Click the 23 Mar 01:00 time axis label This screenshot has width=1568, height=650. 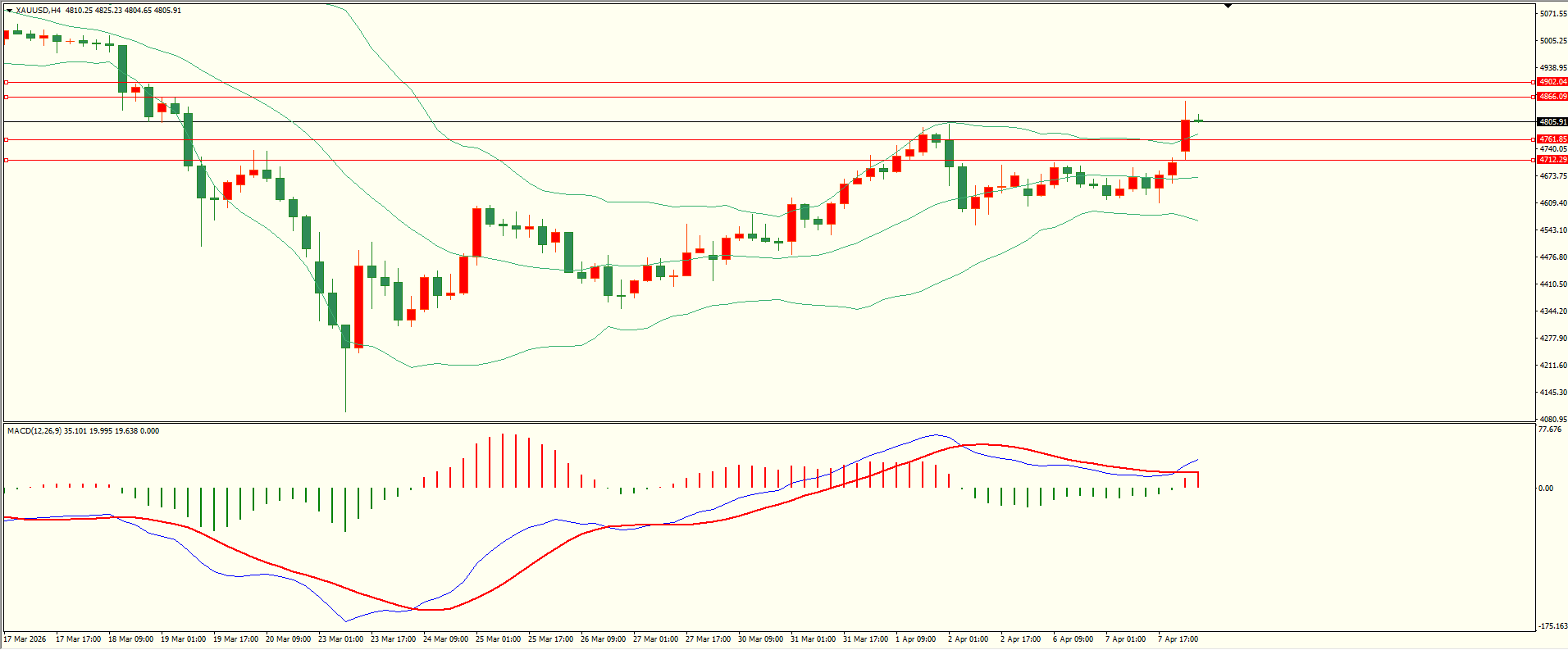(x=340, y=639)
